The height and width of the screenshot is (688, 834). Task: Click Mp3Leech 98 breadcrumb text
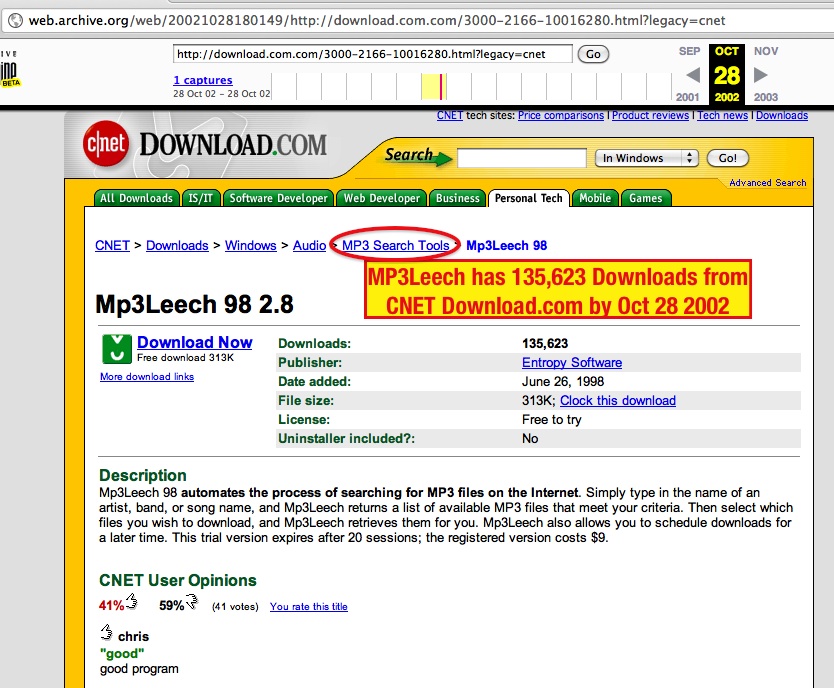click(506, 246)
